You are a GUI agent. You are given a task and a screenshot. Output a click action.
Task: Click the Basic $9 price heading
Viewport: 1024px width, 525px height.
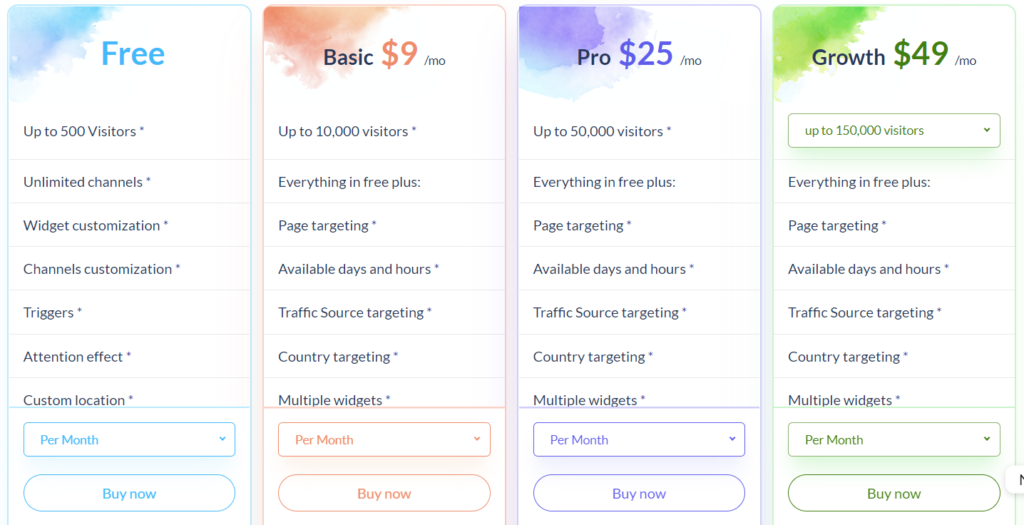(x=384, y=55)
